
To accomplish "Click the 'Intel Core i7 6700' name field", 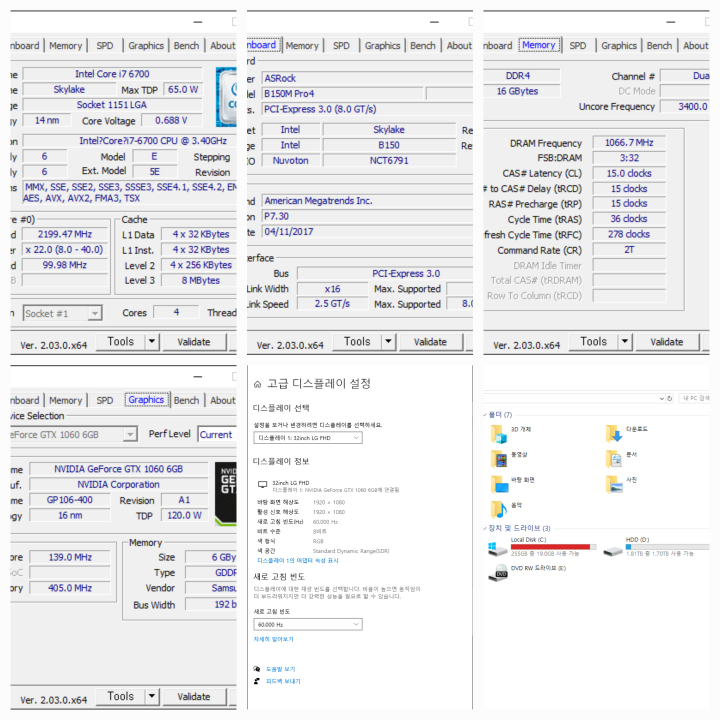I will (x=112, y=74).
